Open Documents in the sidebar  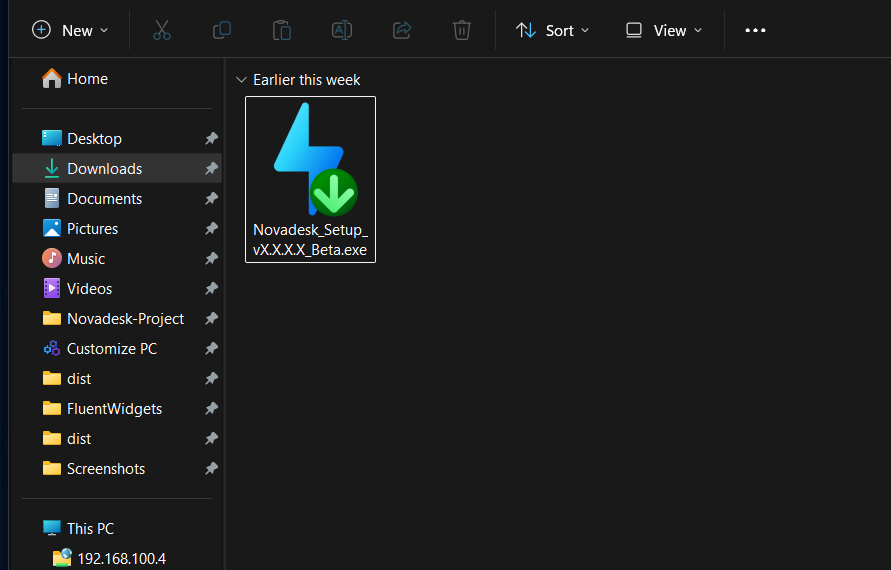(x=117, y=198)
